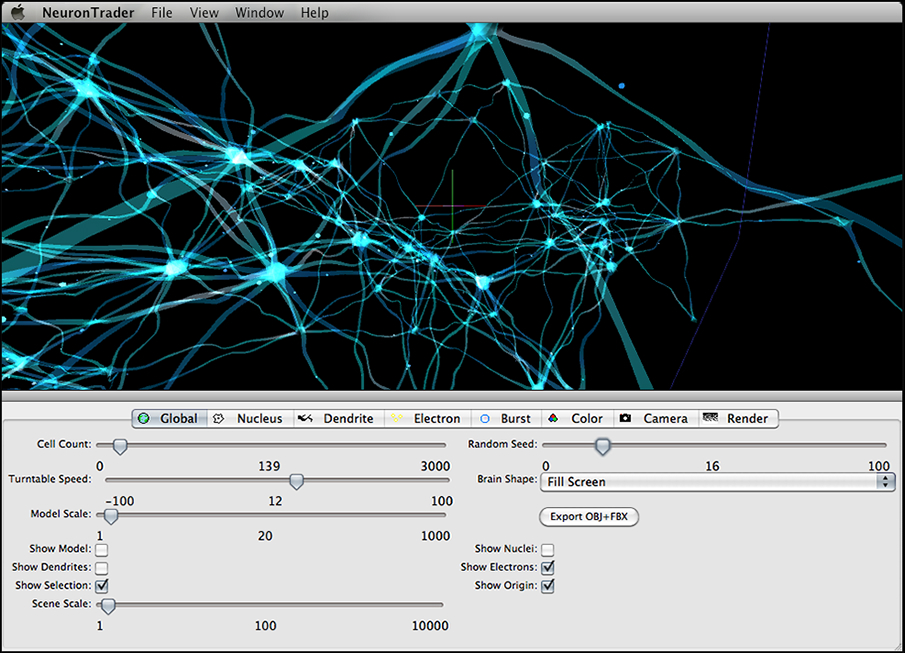This screenshot has width=905, height=653.
Task: Click the Dendrite tab icon
Action: coord(305,418)
